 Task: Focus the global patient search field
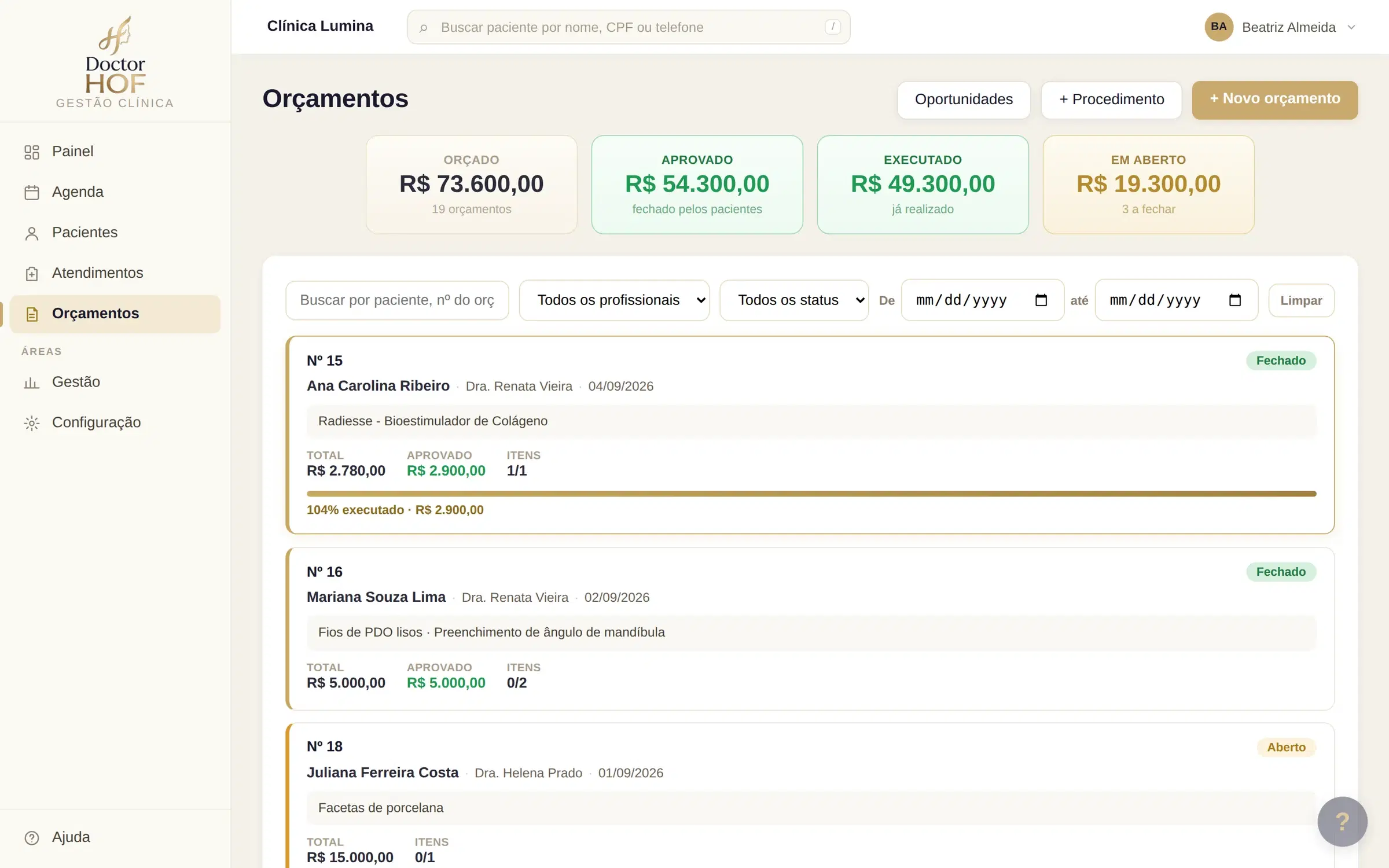click(629, 27)
